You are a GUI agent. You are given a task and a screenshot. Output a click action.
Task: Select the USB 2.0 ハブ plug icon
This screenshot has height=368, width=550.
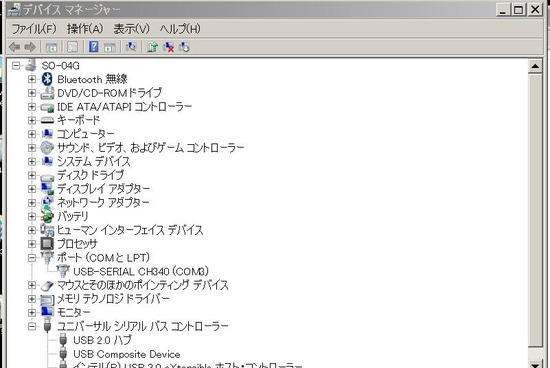(63, 340)
